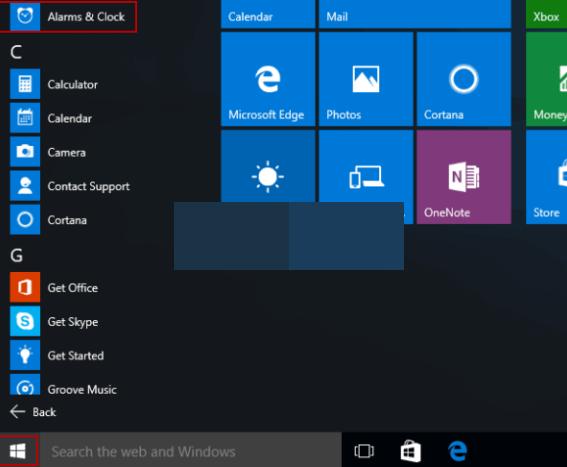Open the Weather sun tile
The width and height of the screenshot is (567, 467).
(x=268, y=167)
